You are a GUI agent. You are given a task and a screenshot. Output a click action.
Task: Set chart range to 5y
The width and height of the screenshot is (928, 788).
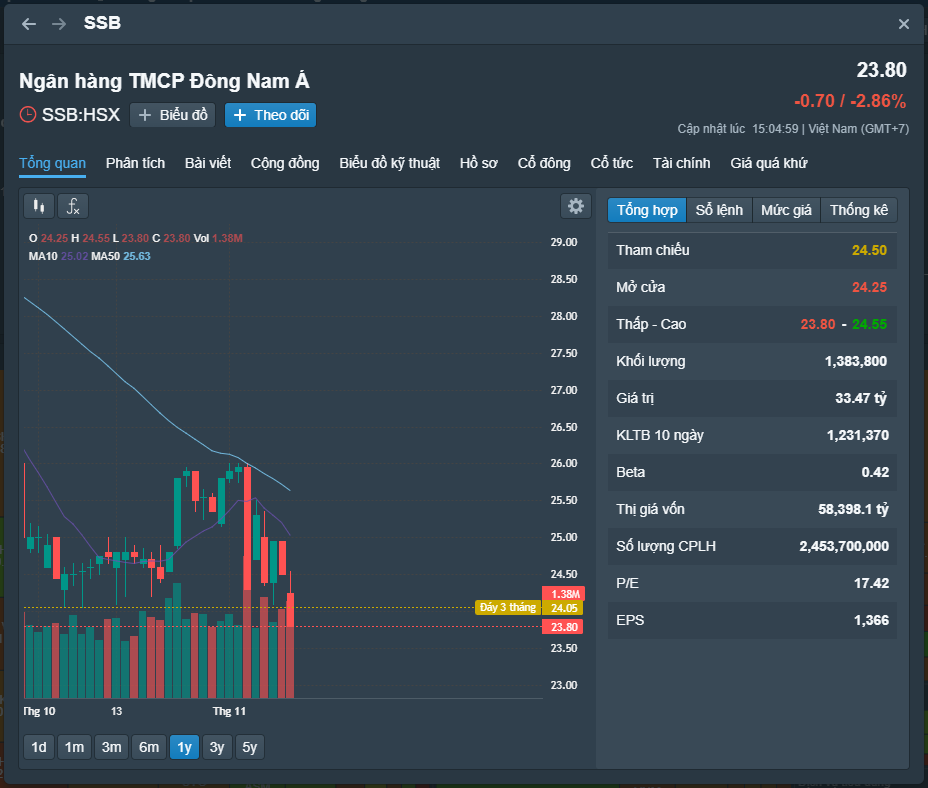coord(250,747)
